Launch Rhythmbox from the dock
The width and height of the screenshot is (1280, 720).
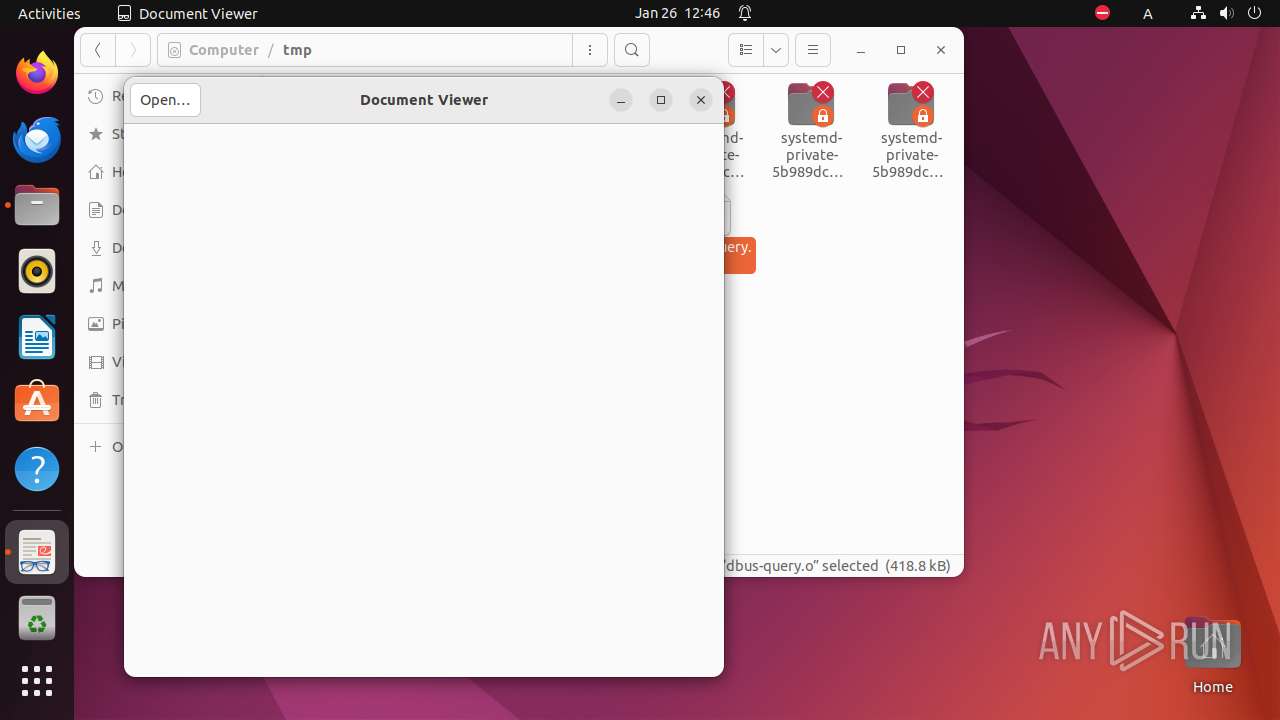[x=37, y=272]
